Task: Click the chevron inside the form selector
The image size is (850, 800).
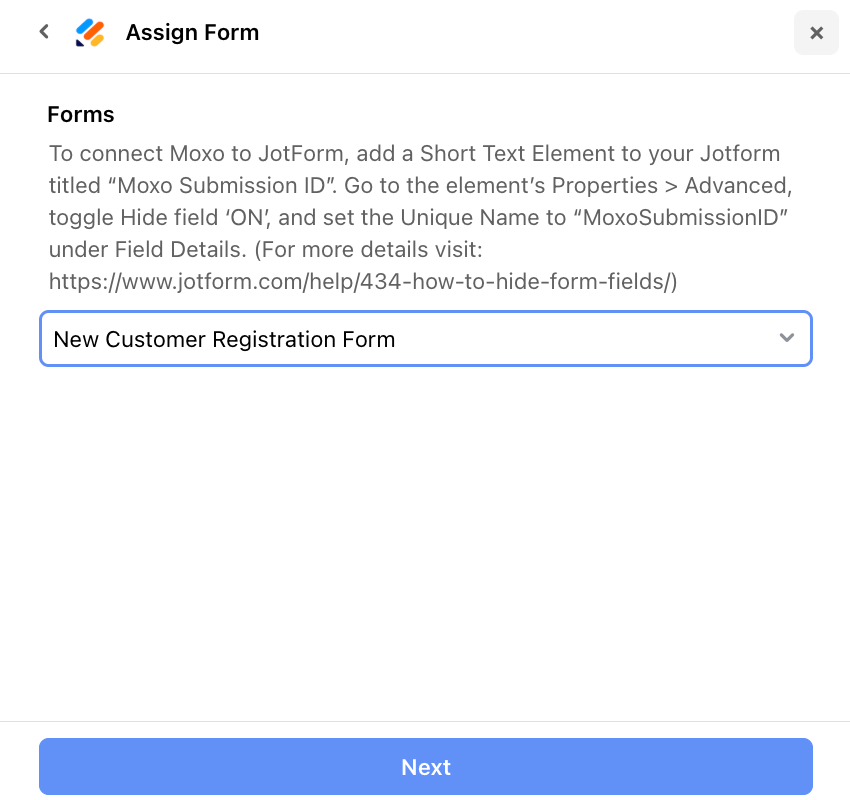Action: point(787,339)
